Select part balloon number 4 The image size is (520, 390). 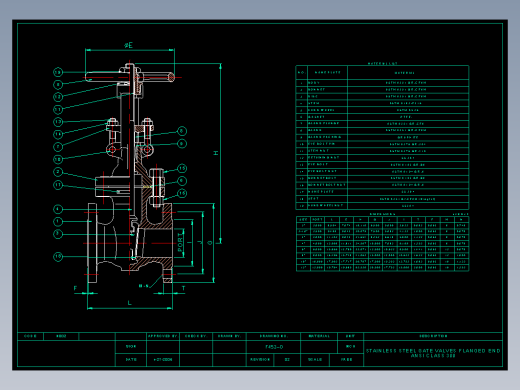[58, 209]
